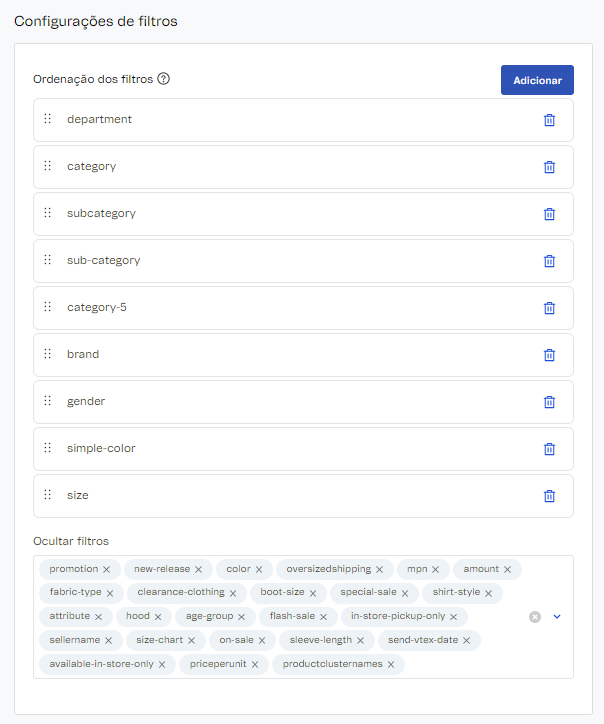This screenshot has height=724, width=604.
Task: Clear all hidden filters with circle X
Action: point(535,617)
